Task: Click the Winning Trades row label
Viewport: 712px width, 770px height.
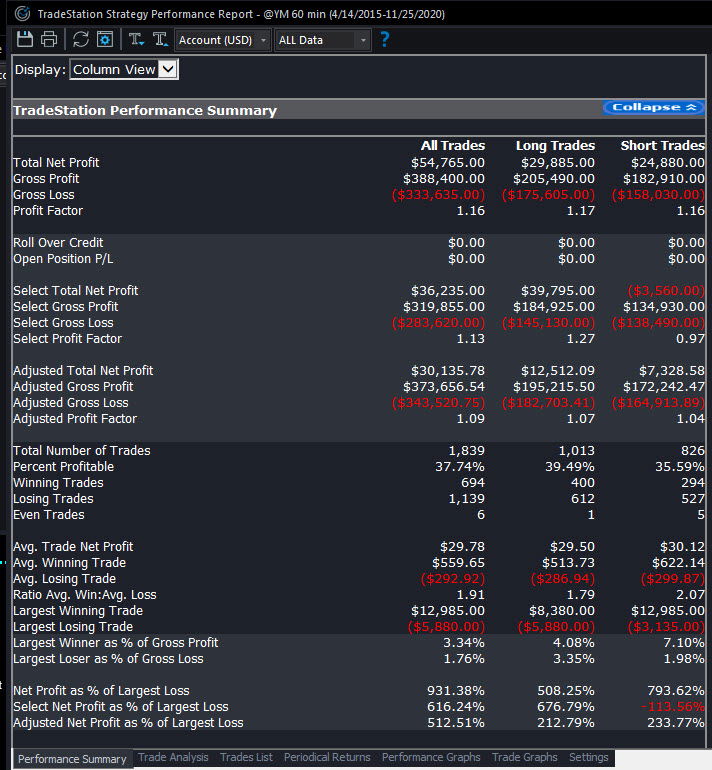Action: 58,483
